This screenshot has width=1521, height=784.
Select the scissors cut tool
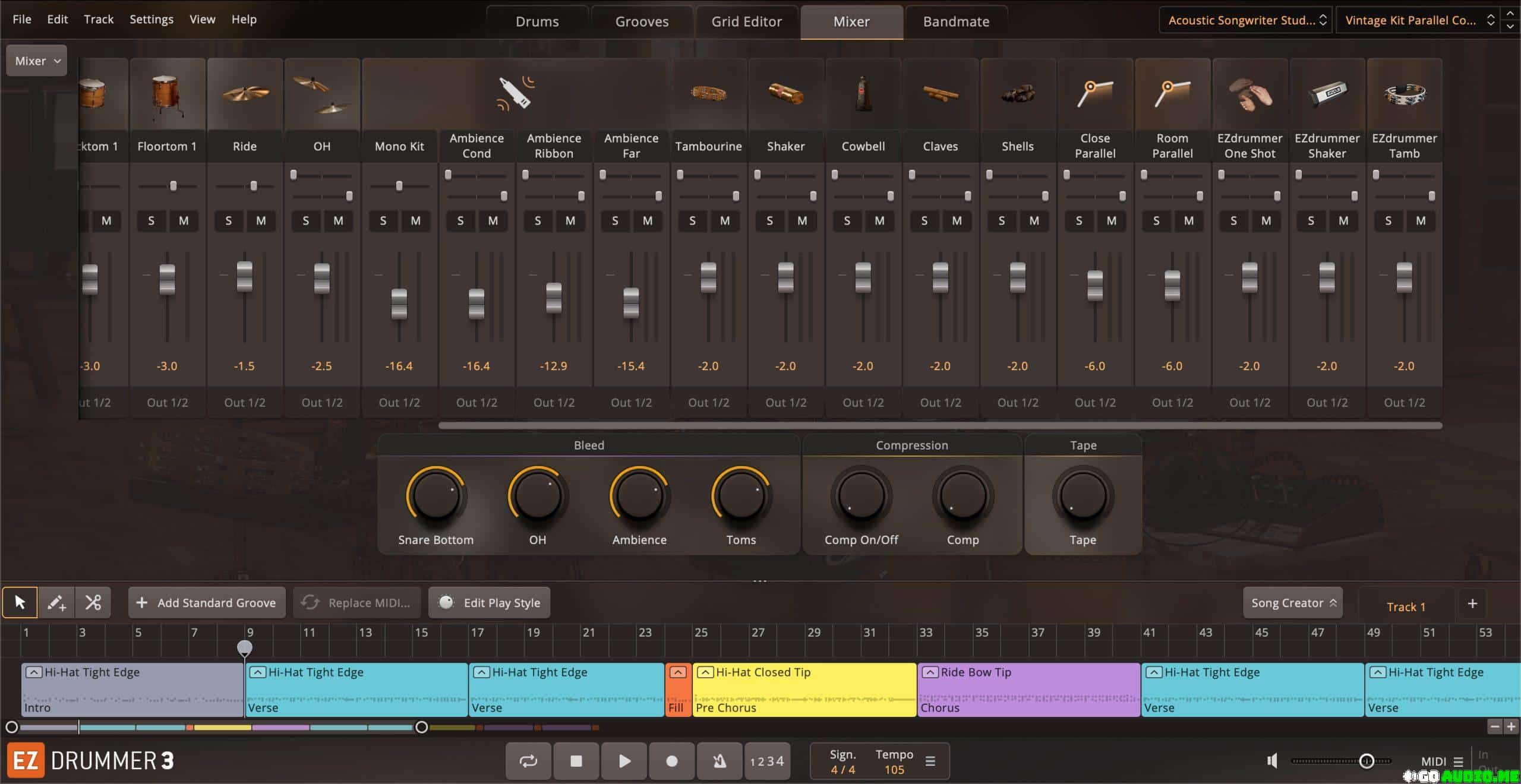93,603
